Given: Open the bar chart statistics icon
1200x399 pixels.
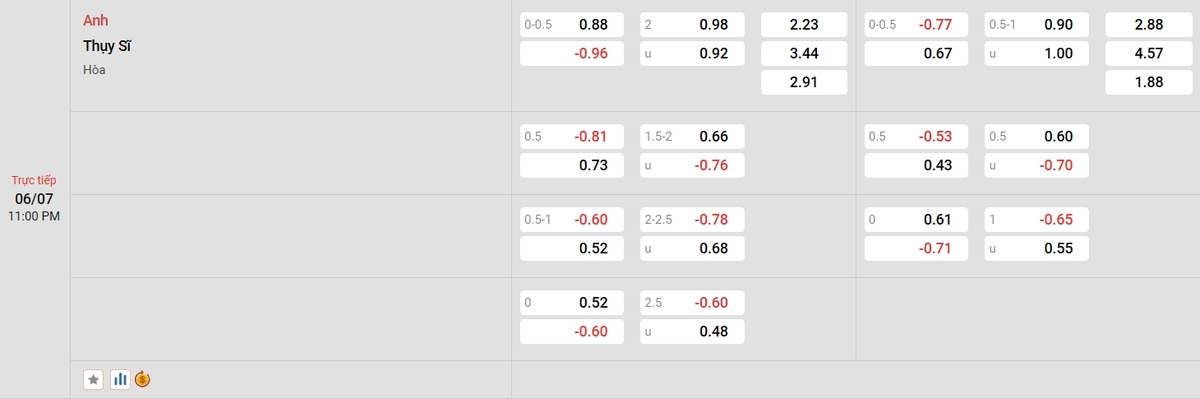Looking at the screenshot, I should click(x=120, y=379).
